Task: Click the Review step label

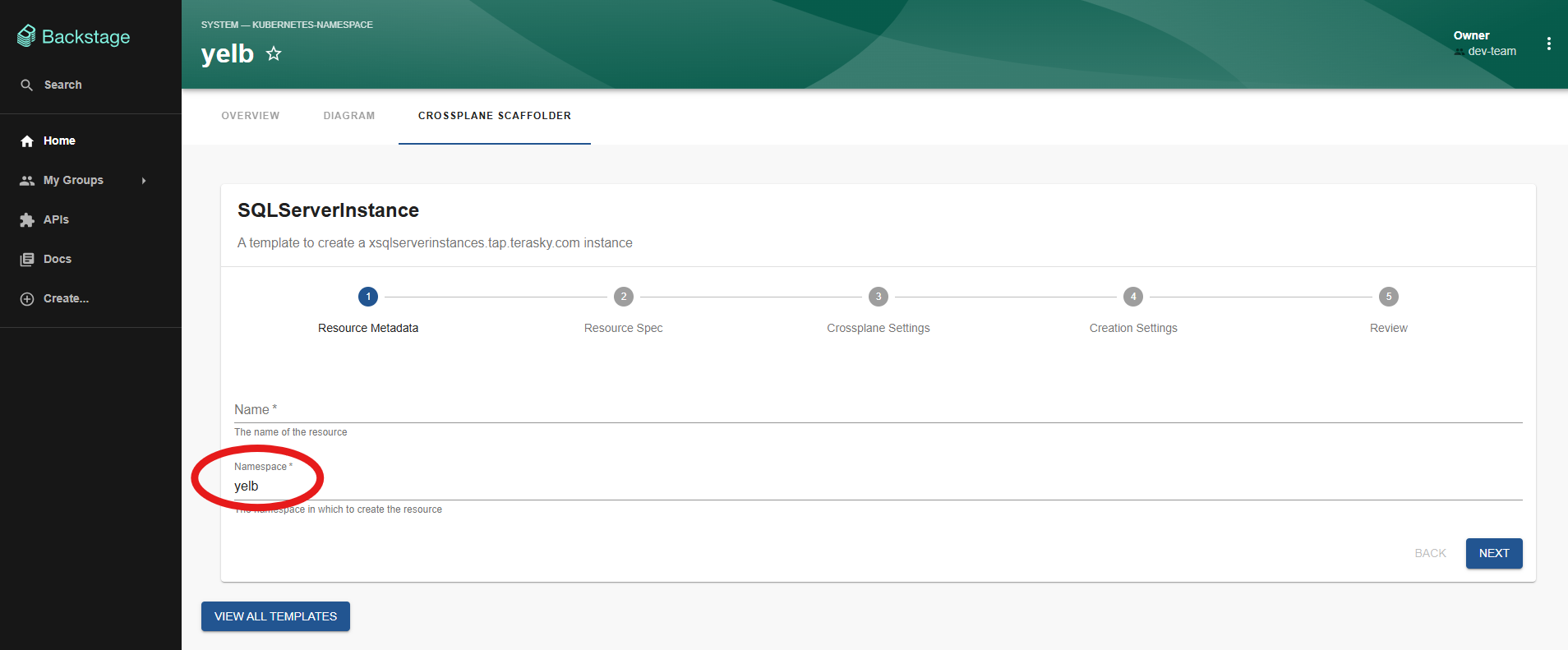Action: 1389,328
